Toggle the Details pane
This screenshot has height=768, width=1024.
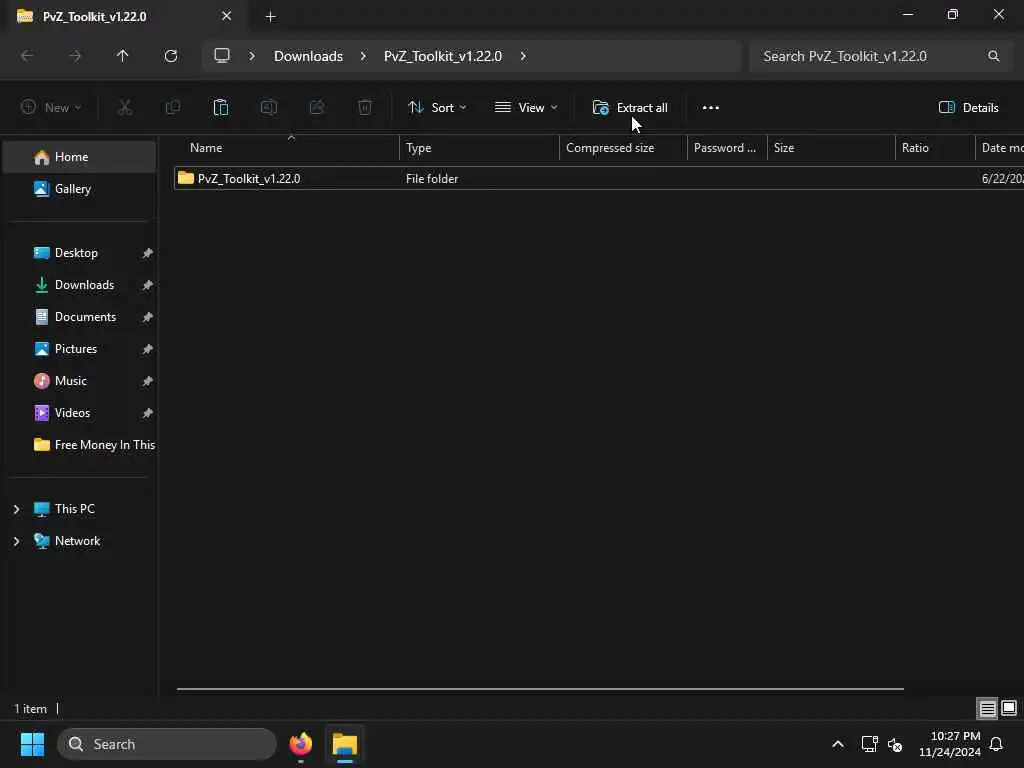pos(968,108)
